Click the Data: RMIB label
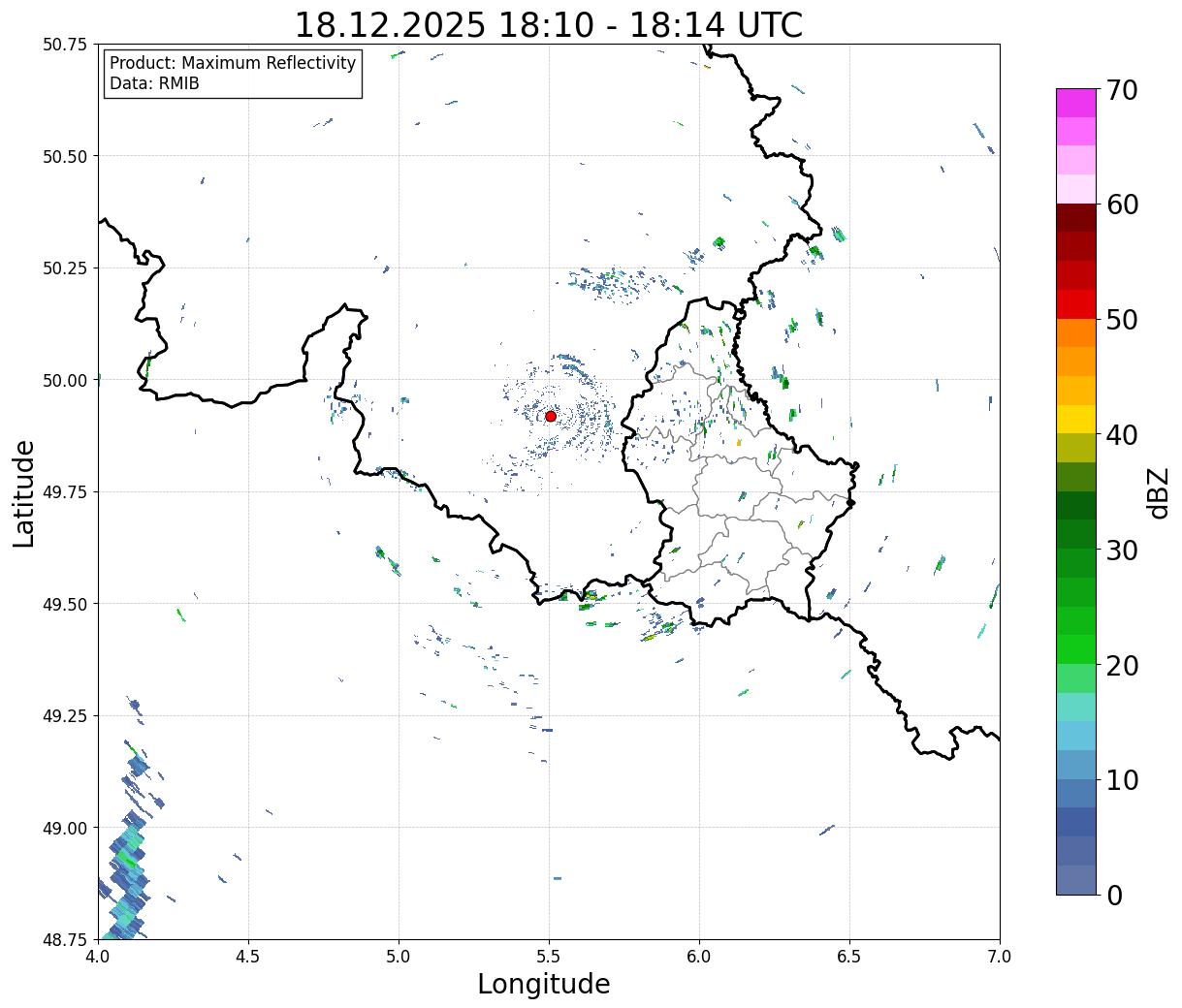The image size is (1182, 1008). click(154, 84)
